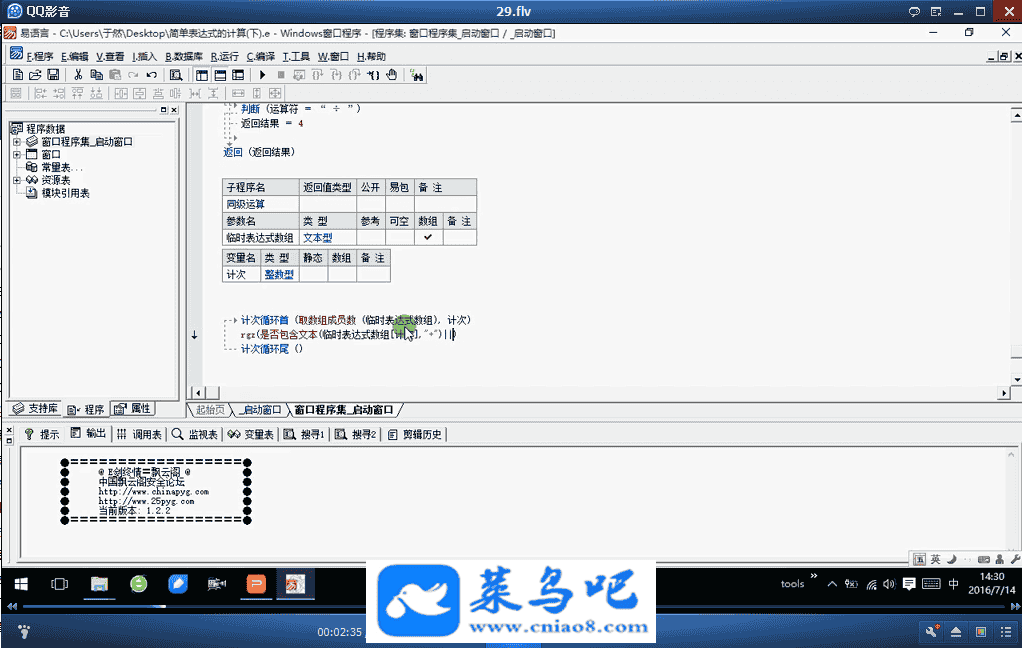Open the New document toolbar icon
The image size is (1022, 648).
tap(17, 75)
